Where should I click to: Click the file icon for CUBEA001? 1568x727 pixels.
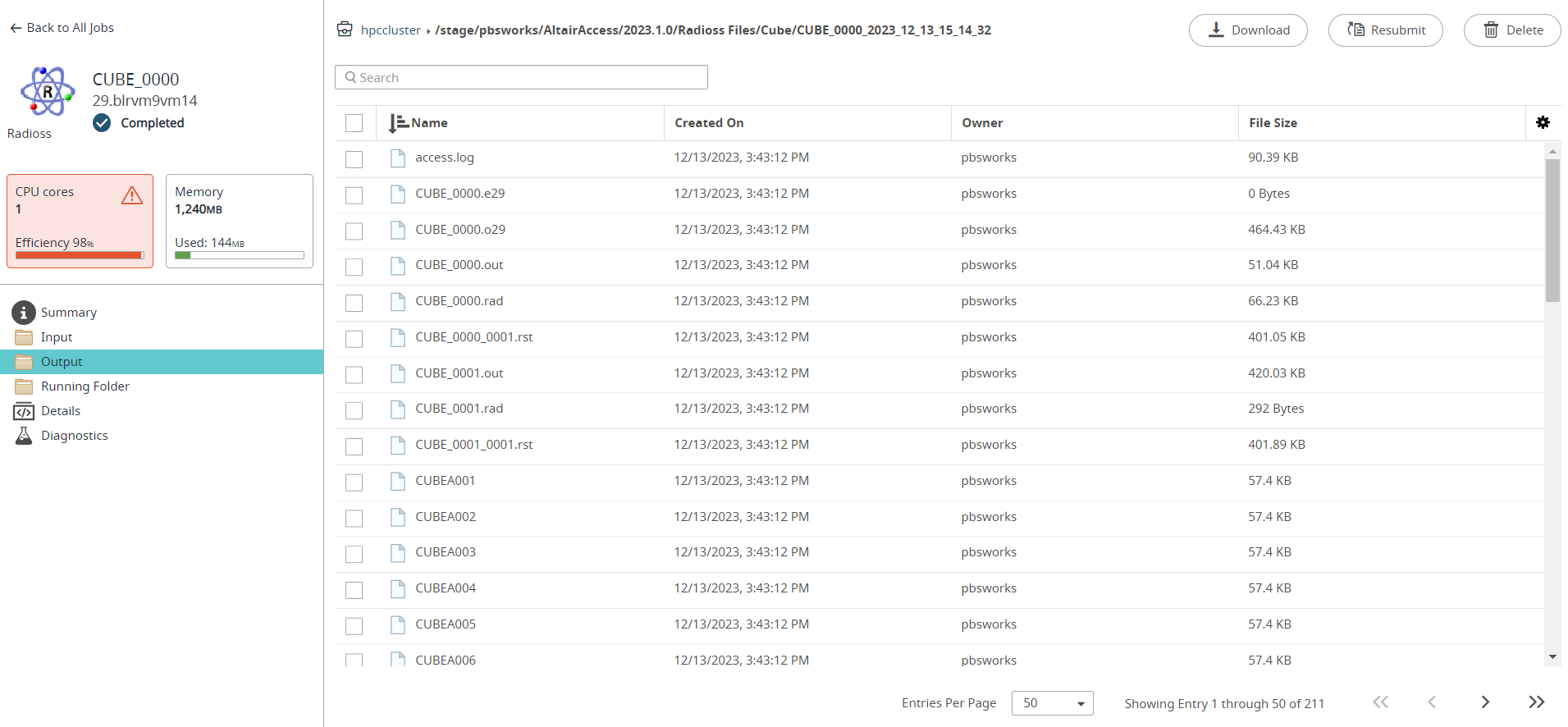click(398, 481)
